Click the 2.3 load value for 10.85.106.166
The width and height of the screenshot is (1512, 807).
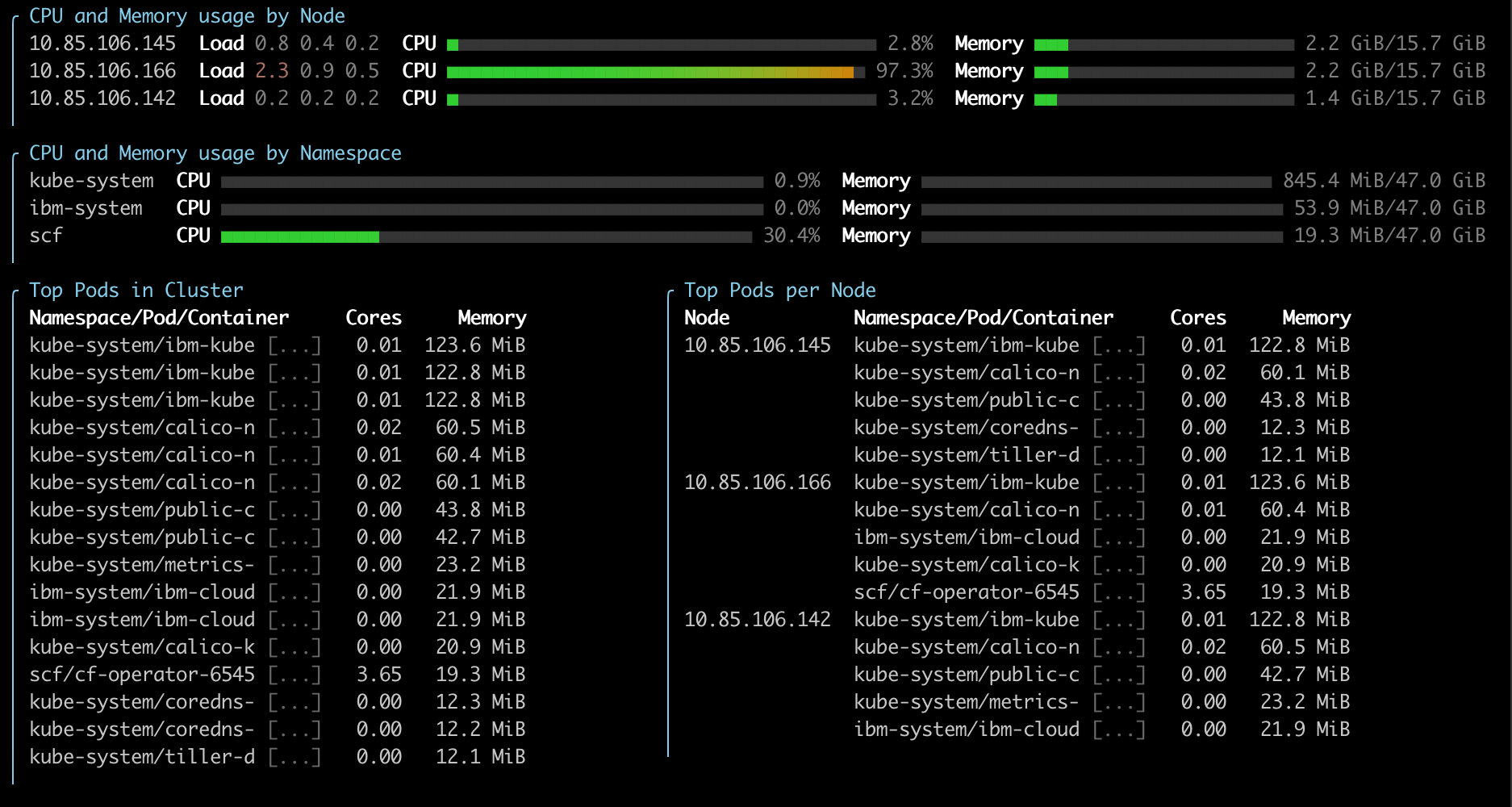[272, 71]
